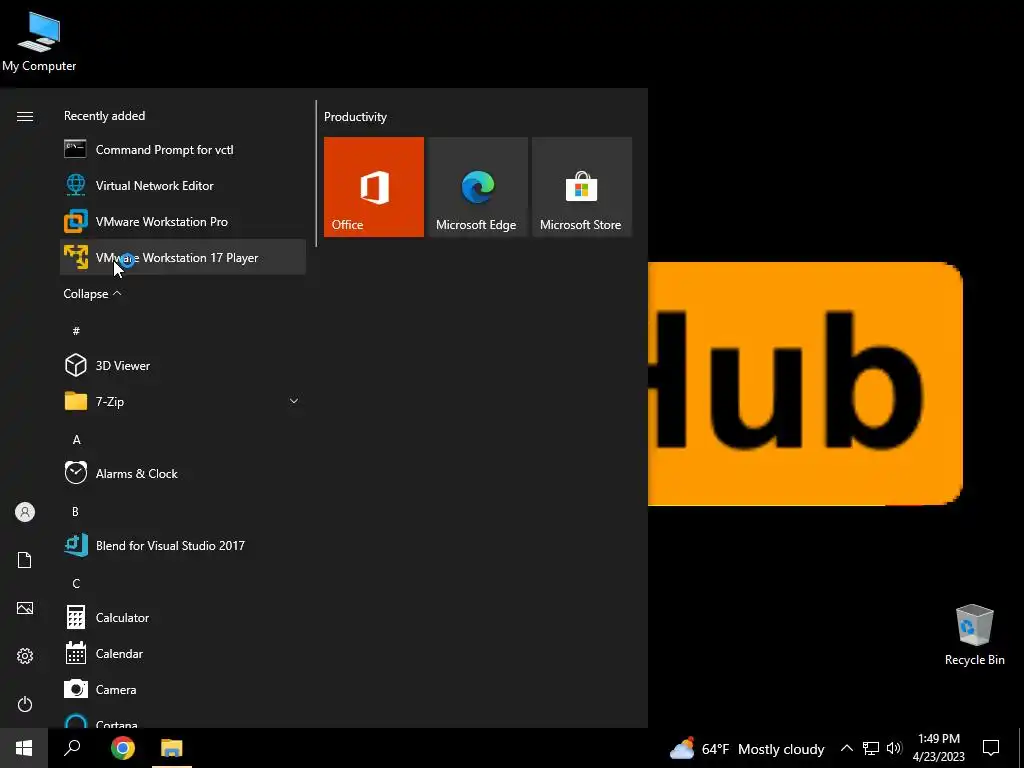Open Microsoft Edge tile
The image size is (1024, 768).
tap(478, 187)
